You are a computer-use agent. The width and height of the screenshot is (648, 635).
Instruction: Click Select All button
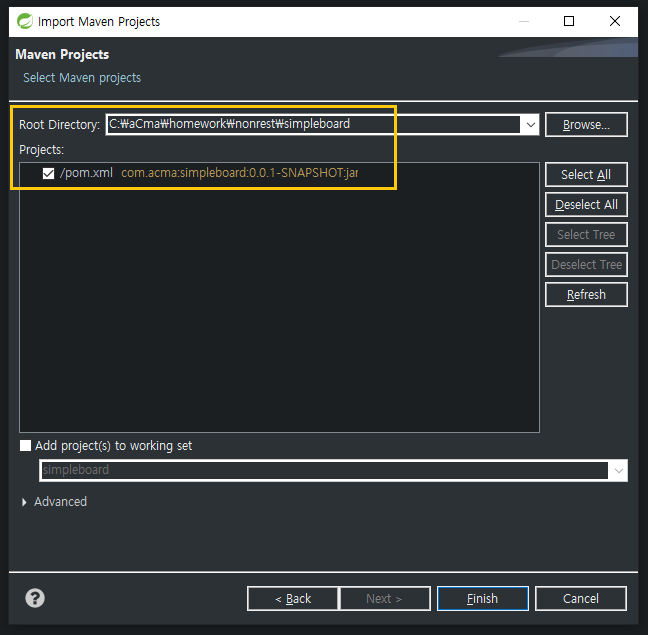tap(586, 174)
